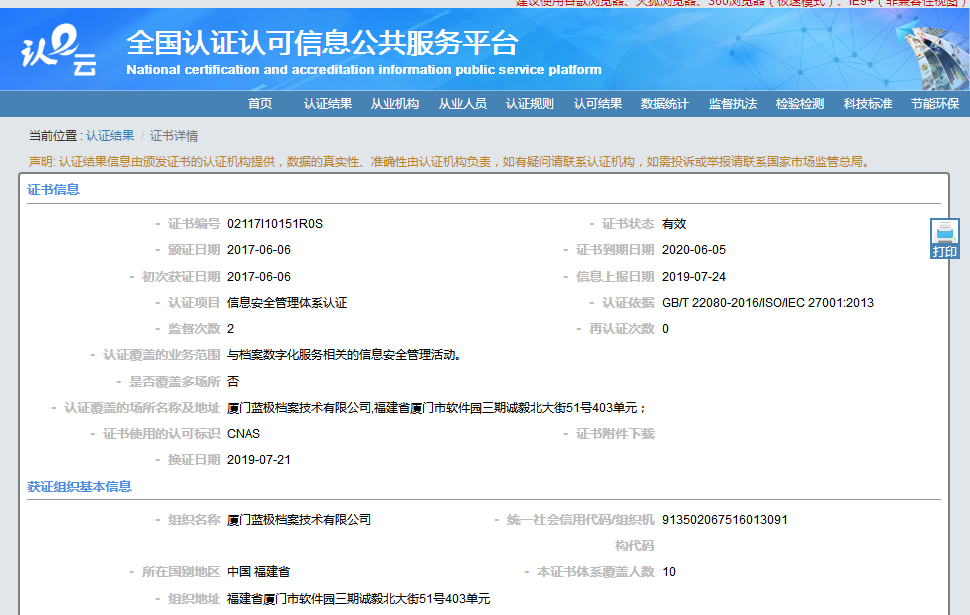Screen dimensions: 970x615
Task: Open the 监督执法 menu item
Action: pos(731,103)
